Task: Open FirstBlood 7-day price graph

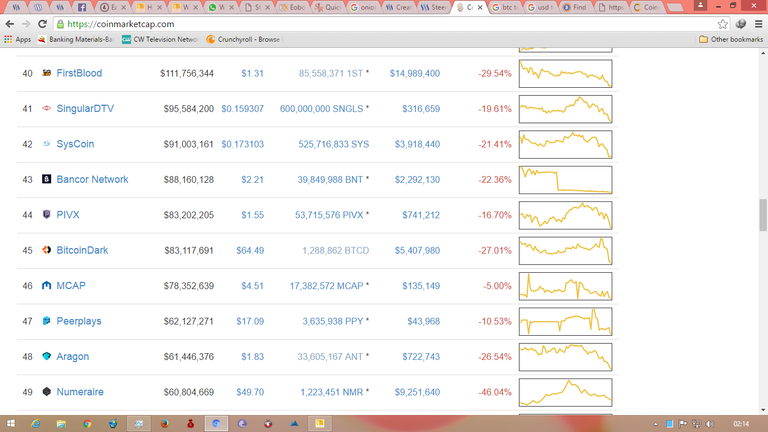Action: 565,73
